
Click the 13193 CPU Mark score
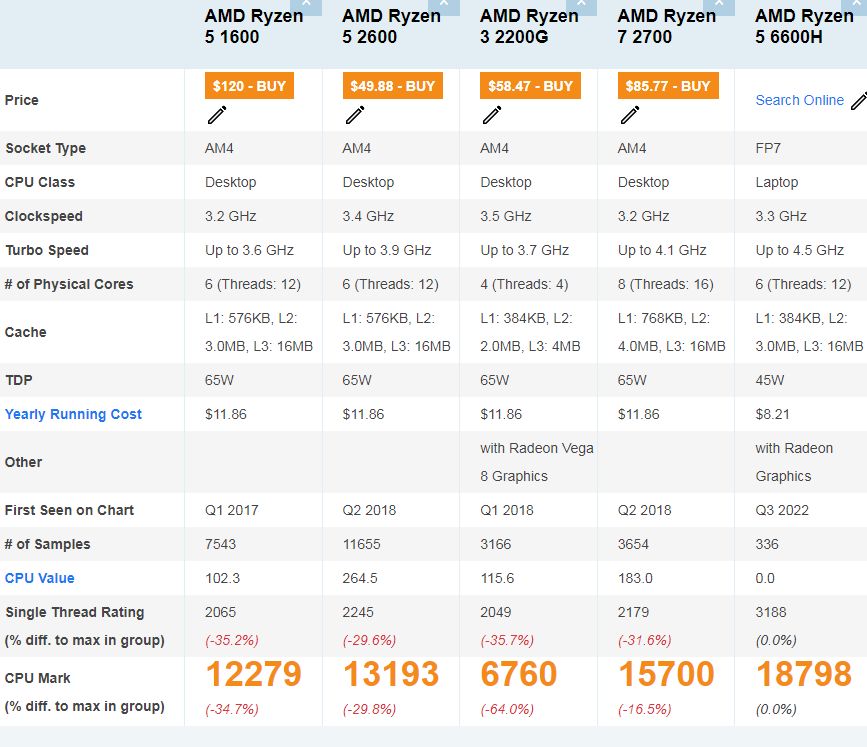391,674
